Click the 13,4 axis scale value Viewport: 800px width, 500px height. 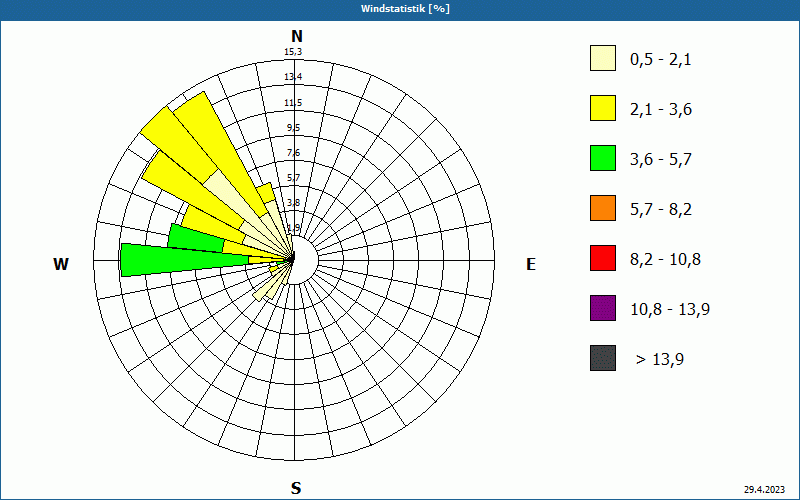click(293, 77)
